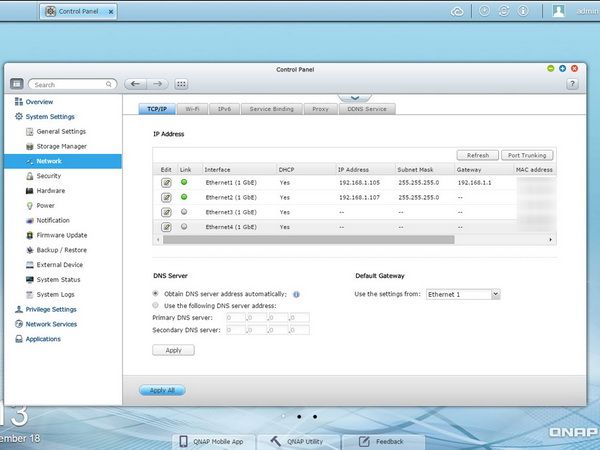The image size is (600, 450).
Task: Expand Privilege Settings in sidebar
Action: [x=51, y=310]
